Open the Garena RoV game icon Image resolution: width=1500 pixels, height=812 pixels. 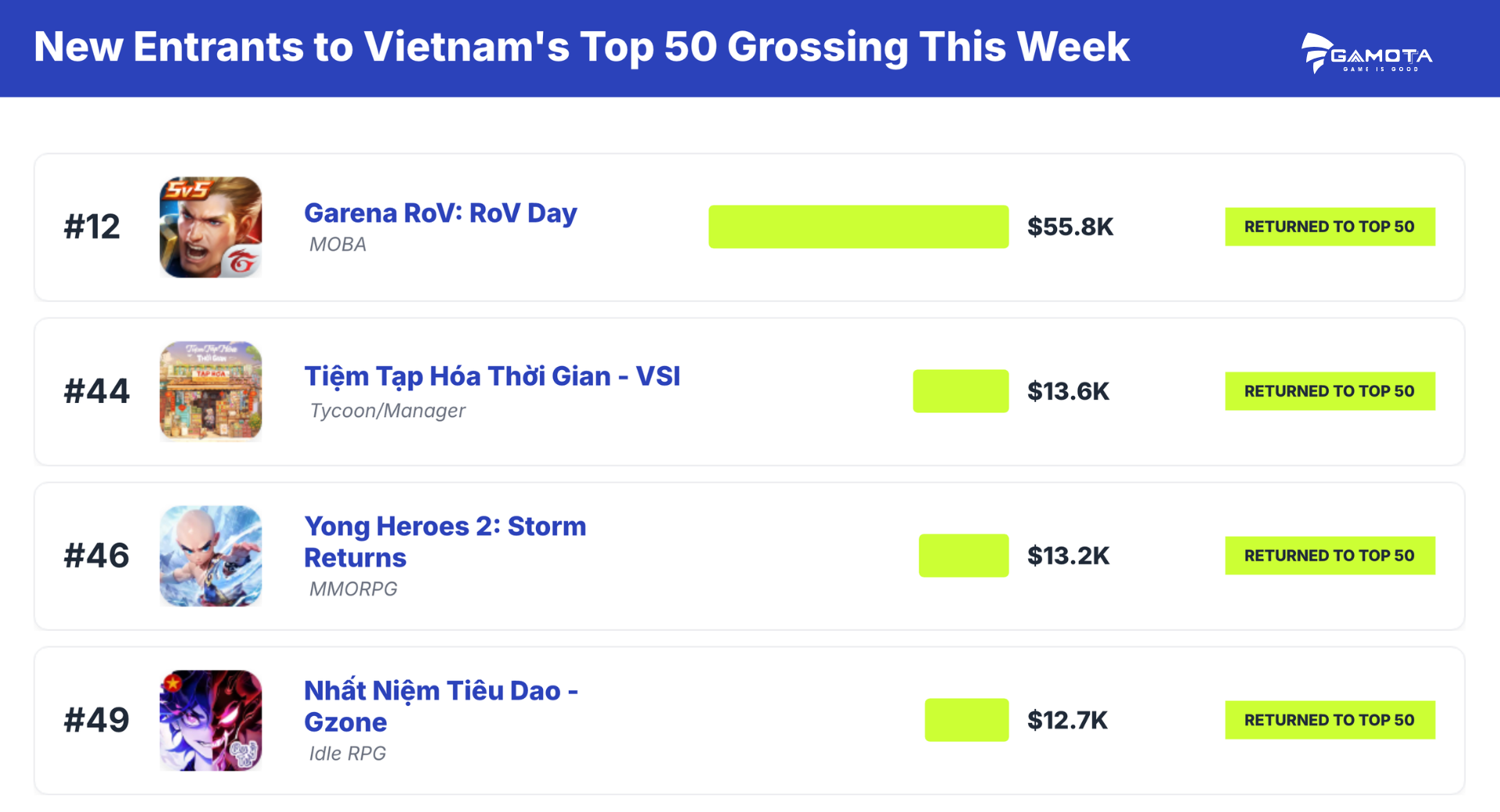tap(211, 227)
